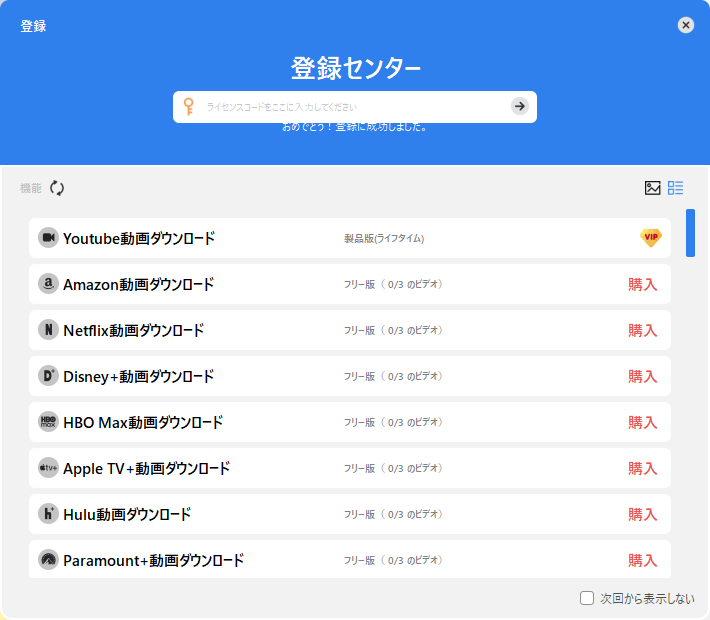Click 購入 for Paramount+動画ダウンロード
Image resolution: width=710 pixels, height=620 pixels.
tap(643, 561)
